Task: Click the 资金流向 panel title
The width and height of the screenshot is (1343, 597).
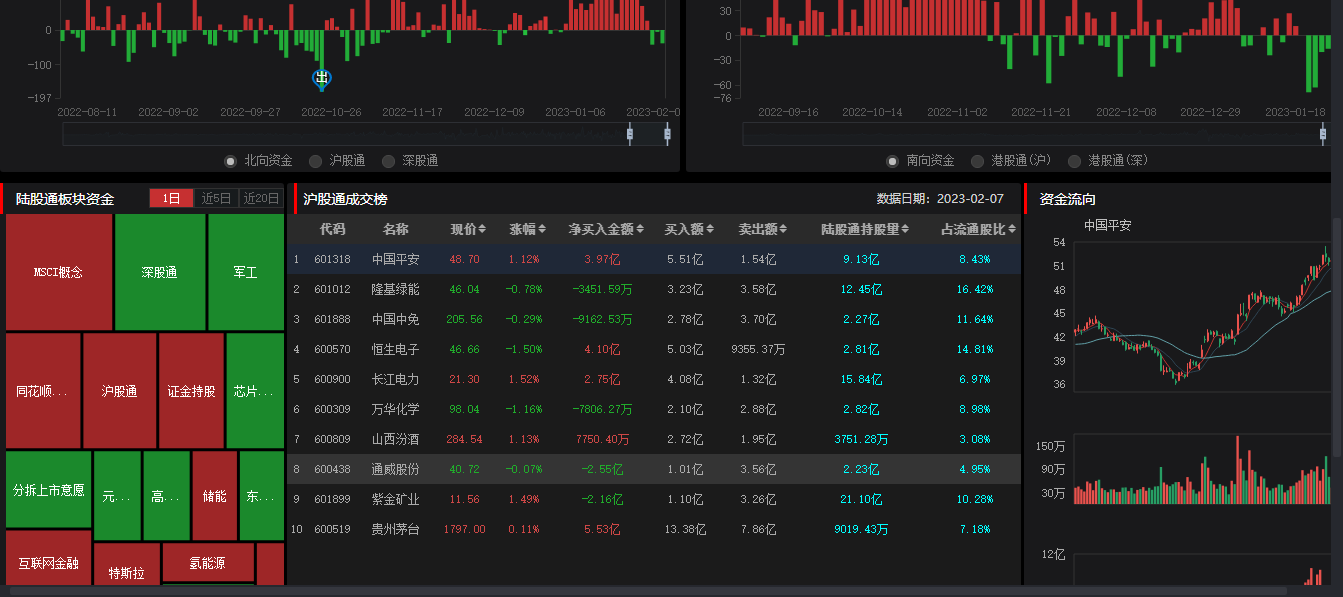Action: [x=1068, y=199]
